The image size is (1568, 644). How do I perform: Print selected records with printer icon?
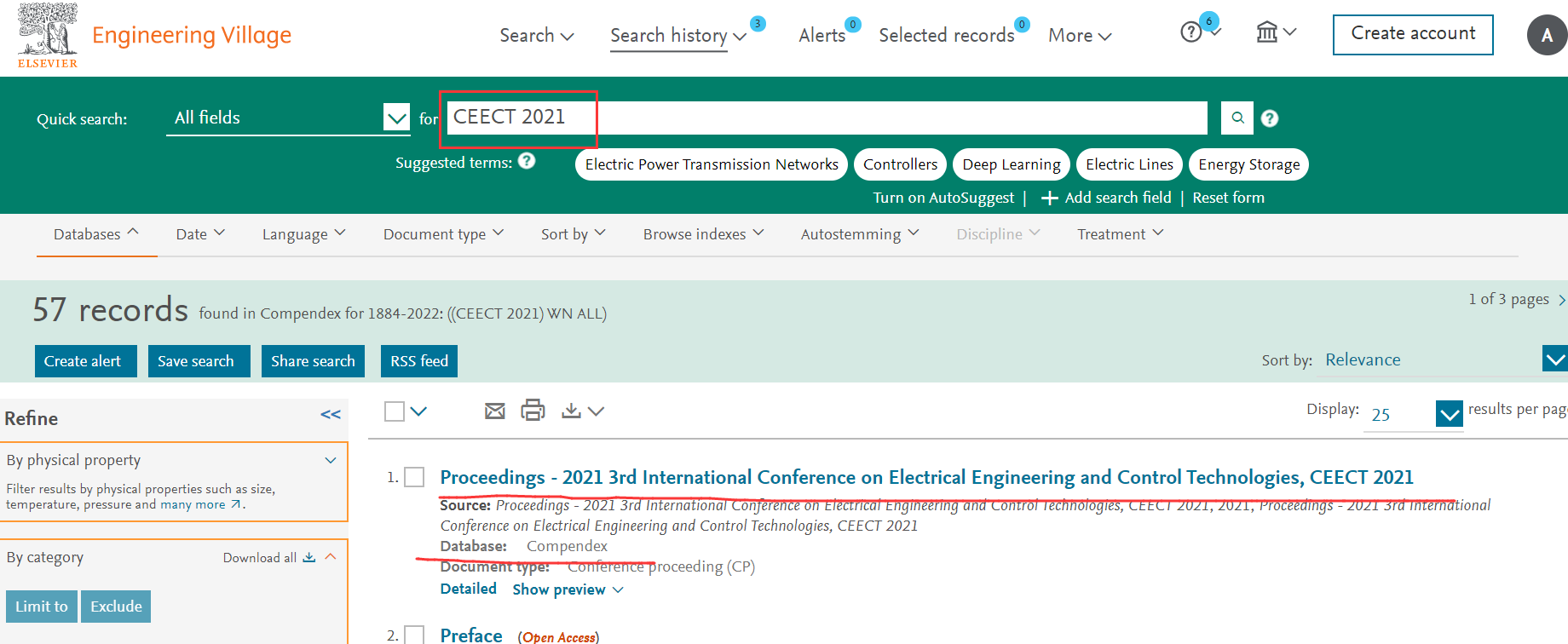pyautogui.click(x=533, y=411)
